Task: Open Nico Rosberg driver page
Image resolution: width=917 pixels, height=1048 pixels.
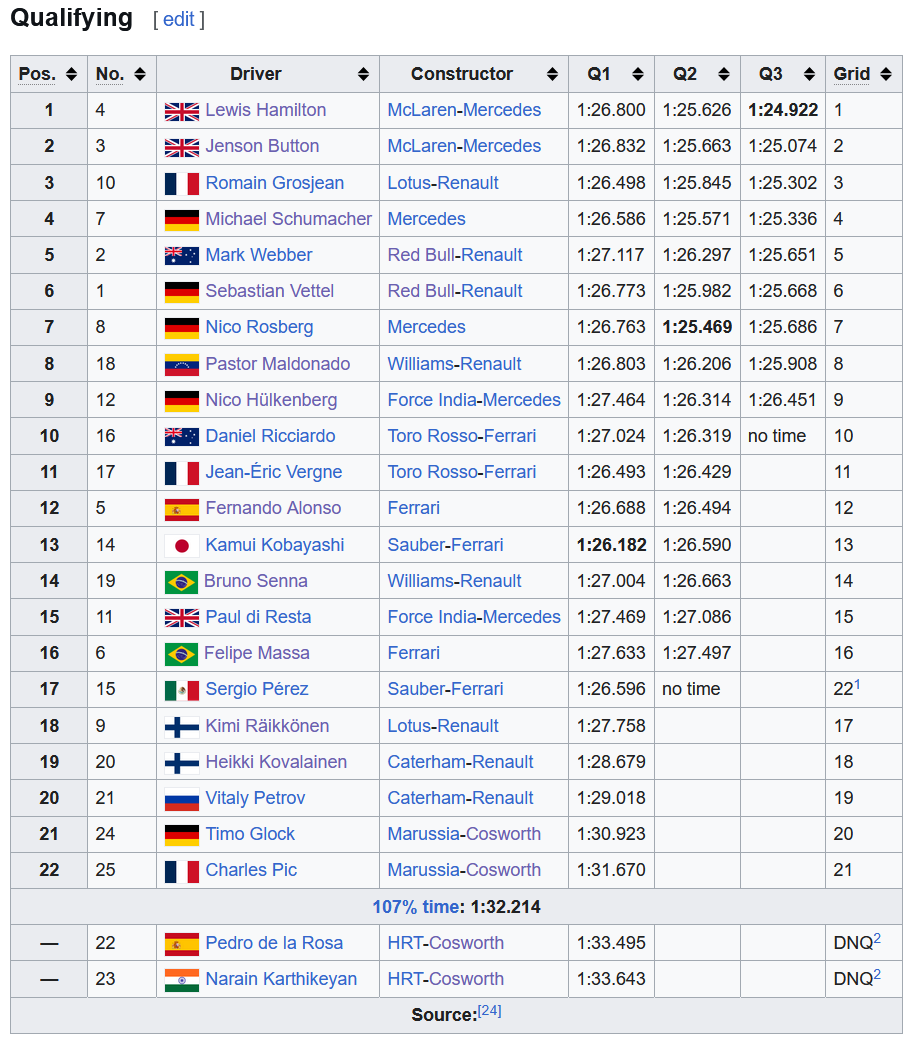Action: pyautogui.click(x=259, y=328)
